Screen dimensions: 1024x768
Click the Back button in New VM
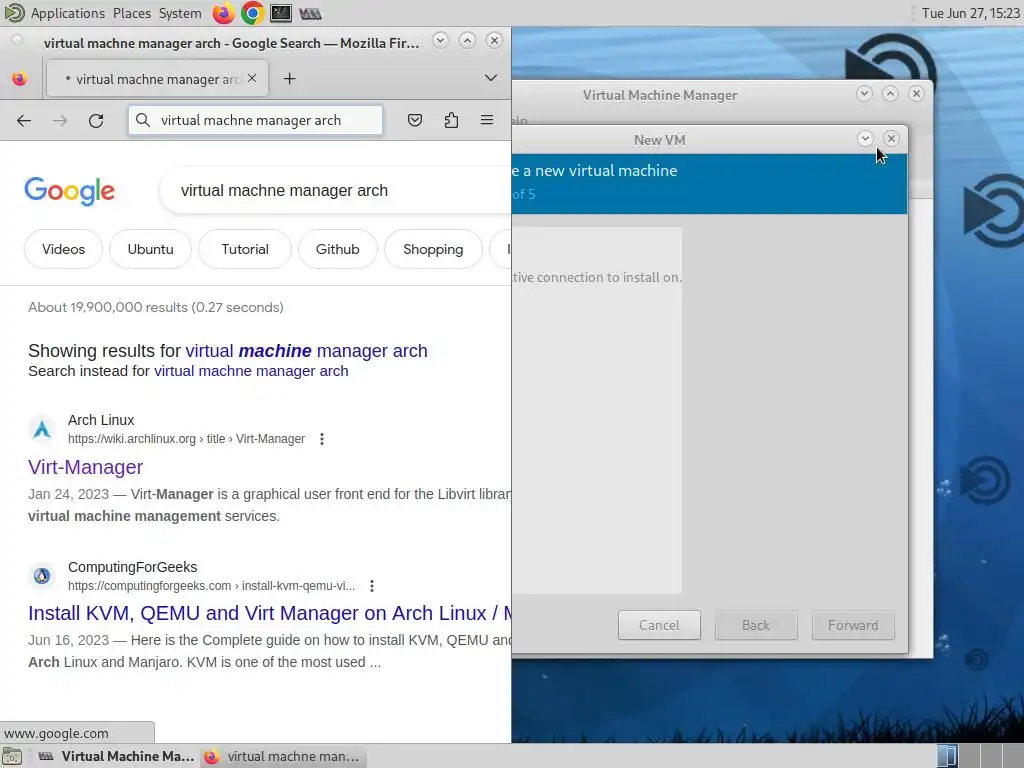coord(756,625)
